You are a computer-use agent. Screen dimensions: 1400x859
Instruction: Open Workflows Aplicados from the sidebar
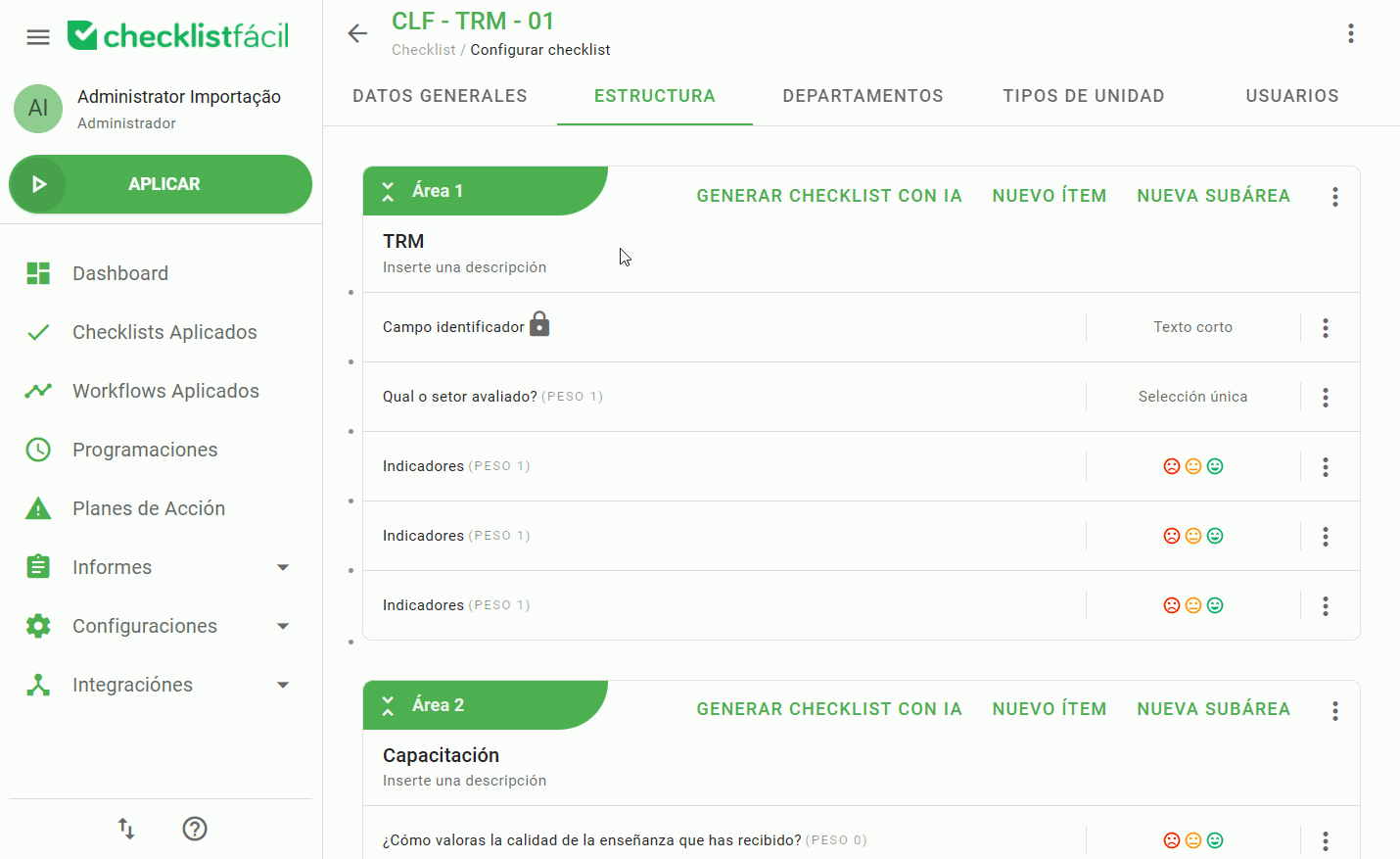pyautogui.click(x=165, y=391)
